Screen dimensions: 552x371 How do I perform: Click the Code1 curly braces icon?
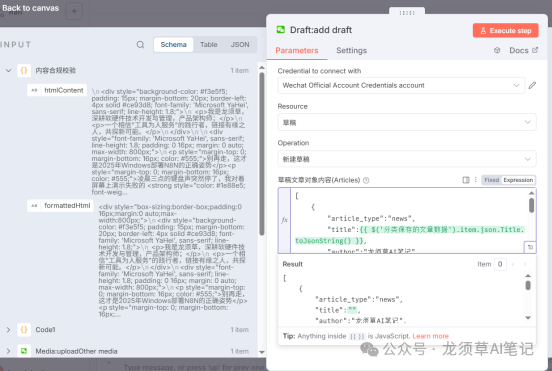(x=24, y=330)
